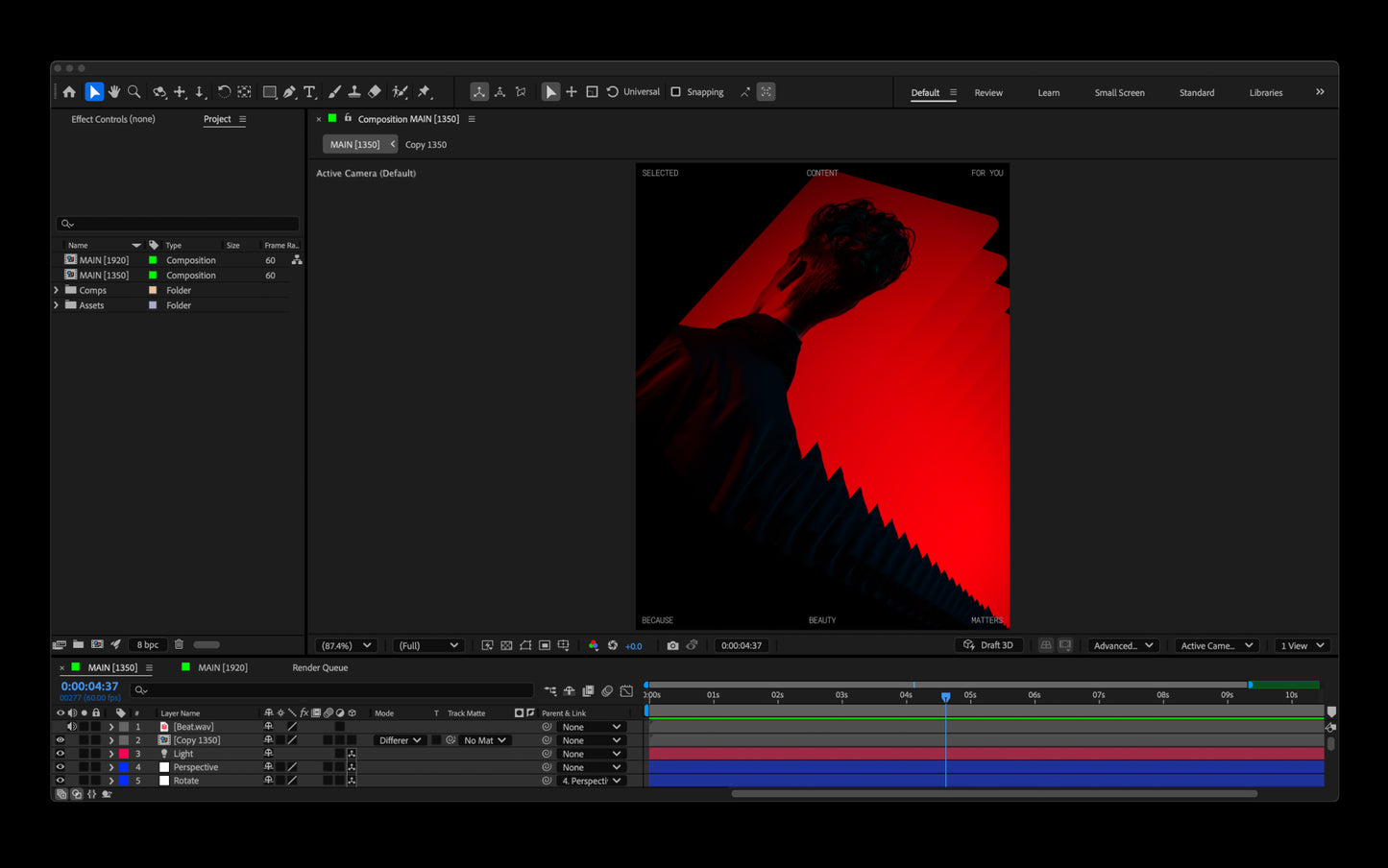Enable the Snapping checkbox

[x=675, y=92]
